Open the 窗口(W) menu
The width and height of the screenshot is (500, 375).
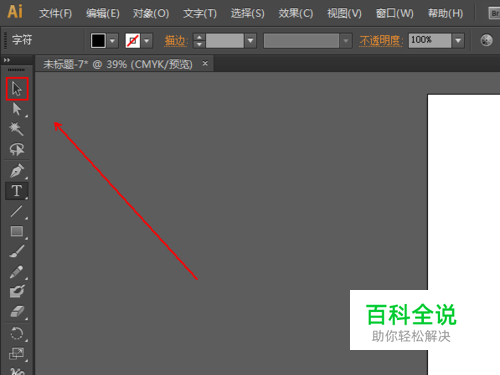(395, 13)
